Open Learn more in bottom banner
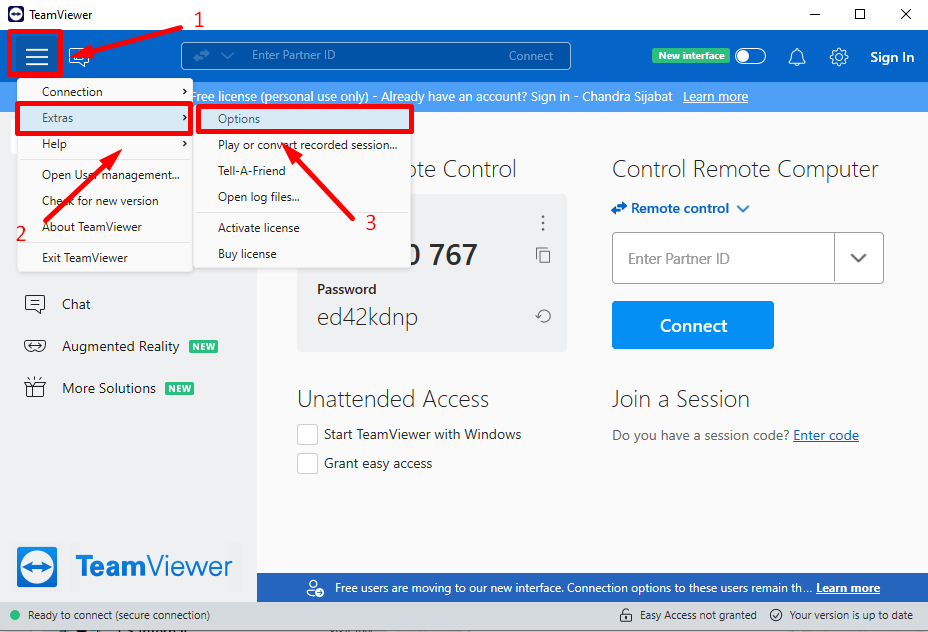The width and height of the screenshot is (928, 632). pos(848,588)
